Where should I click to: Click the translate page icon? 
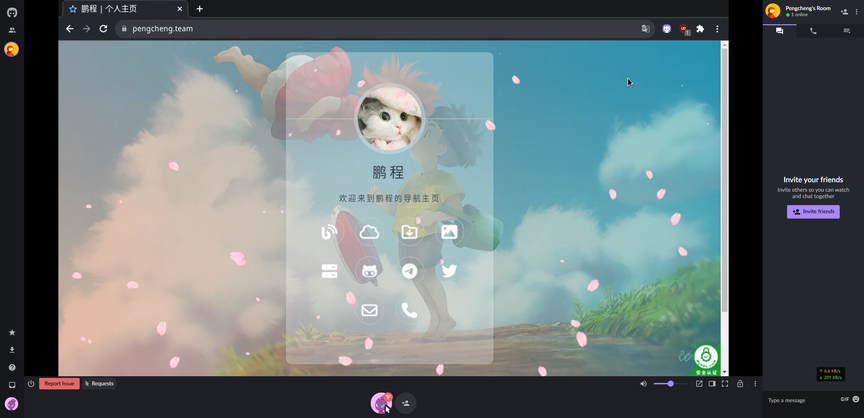[x=645, y=29]
